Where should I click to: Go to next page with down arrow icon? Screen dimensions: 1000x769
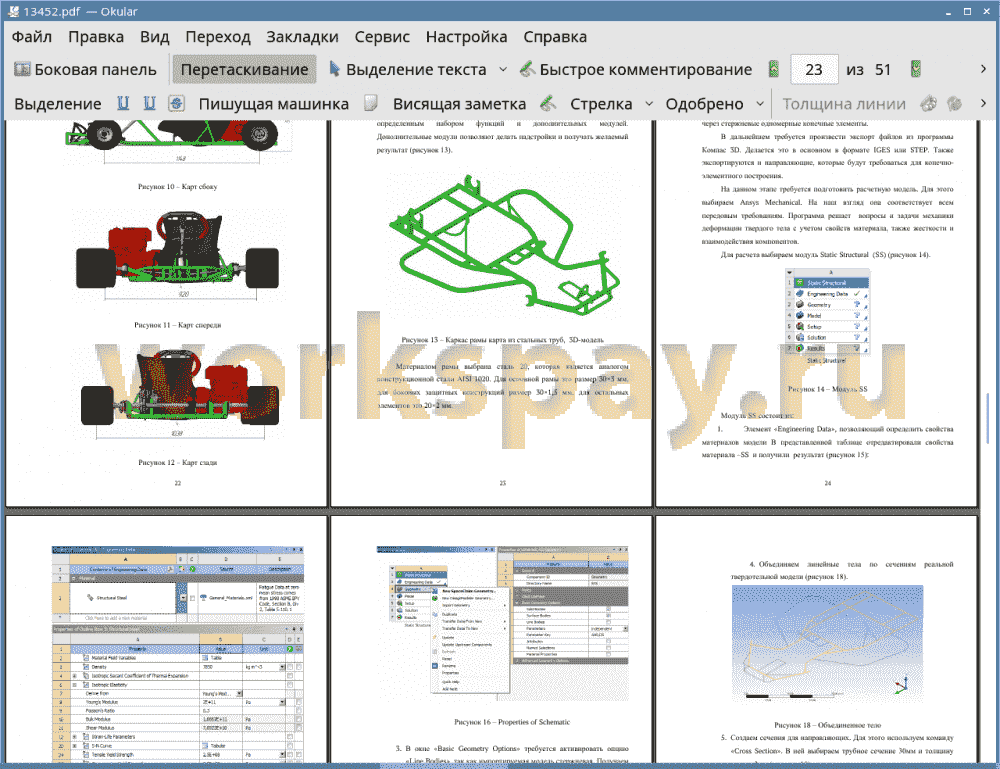coord(916,69)
